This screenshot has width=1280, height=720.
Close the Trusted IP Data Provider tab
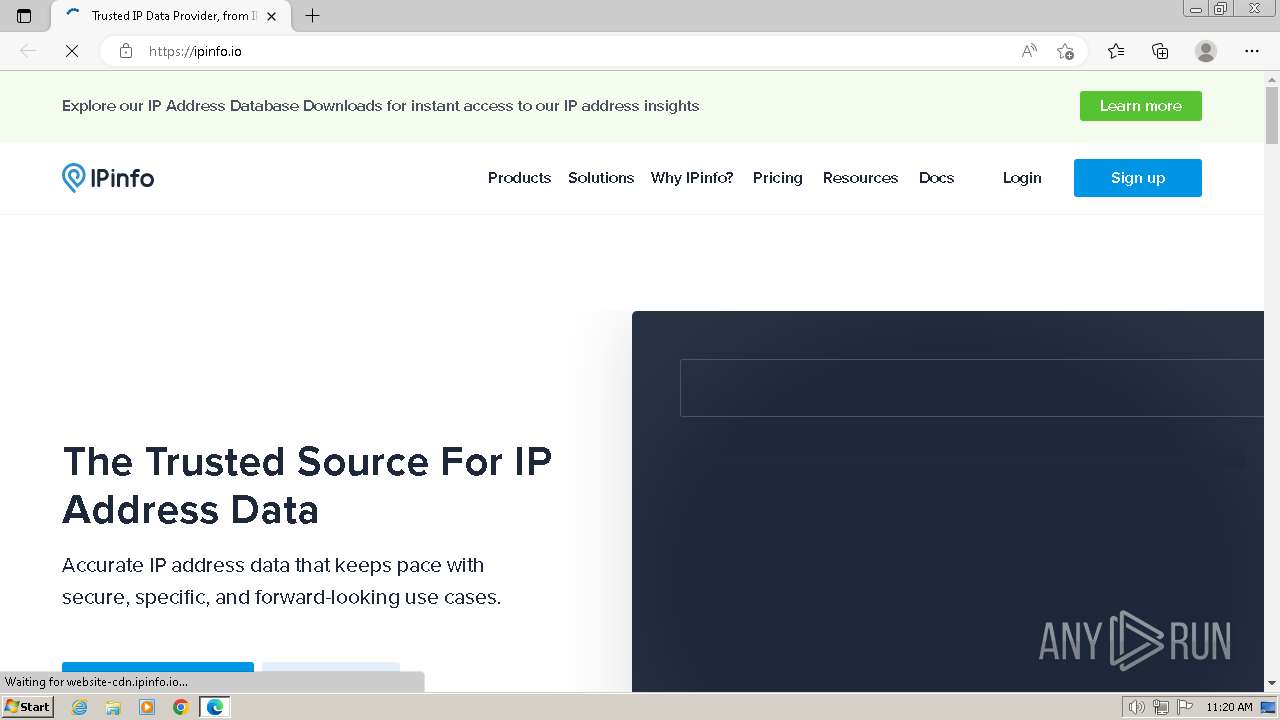(x=271, y=16)
